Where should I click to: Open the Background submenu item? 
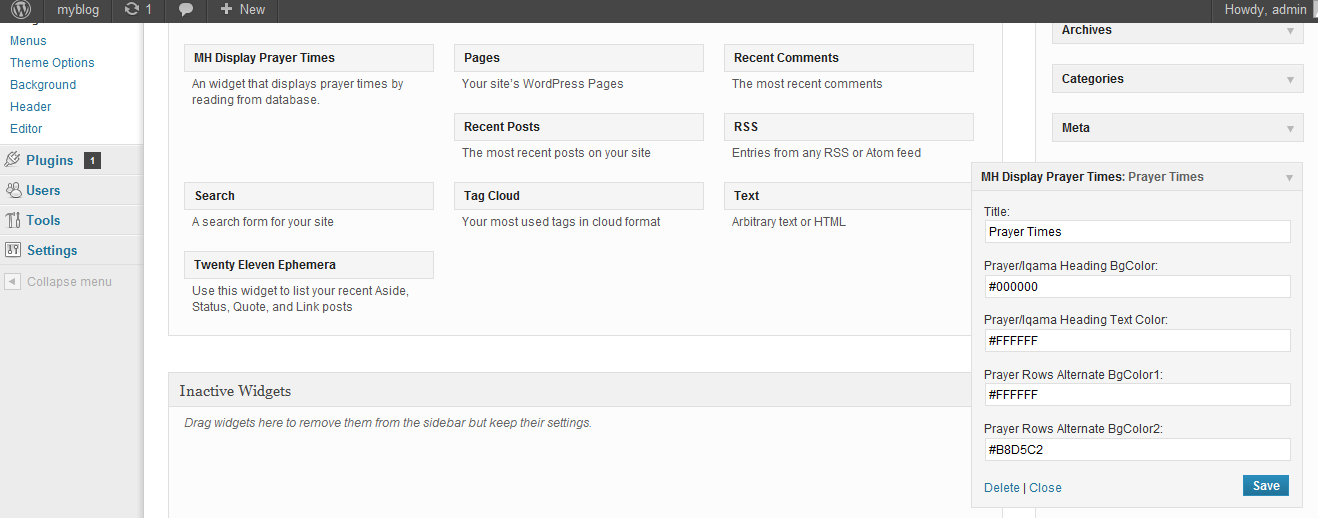pos(43,85)
